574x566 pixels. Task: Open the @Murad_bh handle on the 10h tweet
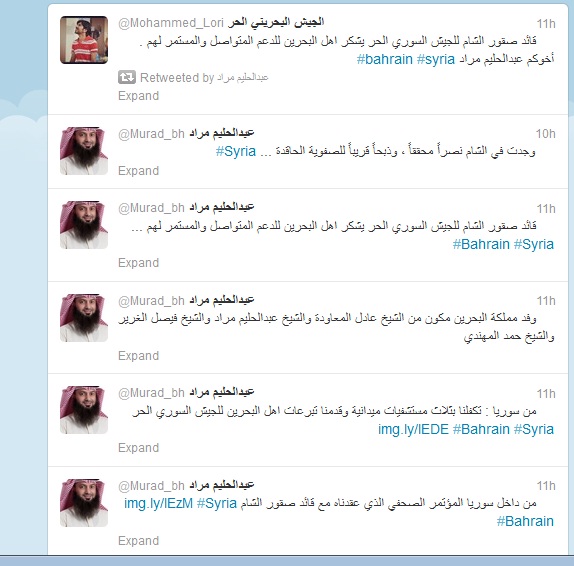(x=151, y=134)
